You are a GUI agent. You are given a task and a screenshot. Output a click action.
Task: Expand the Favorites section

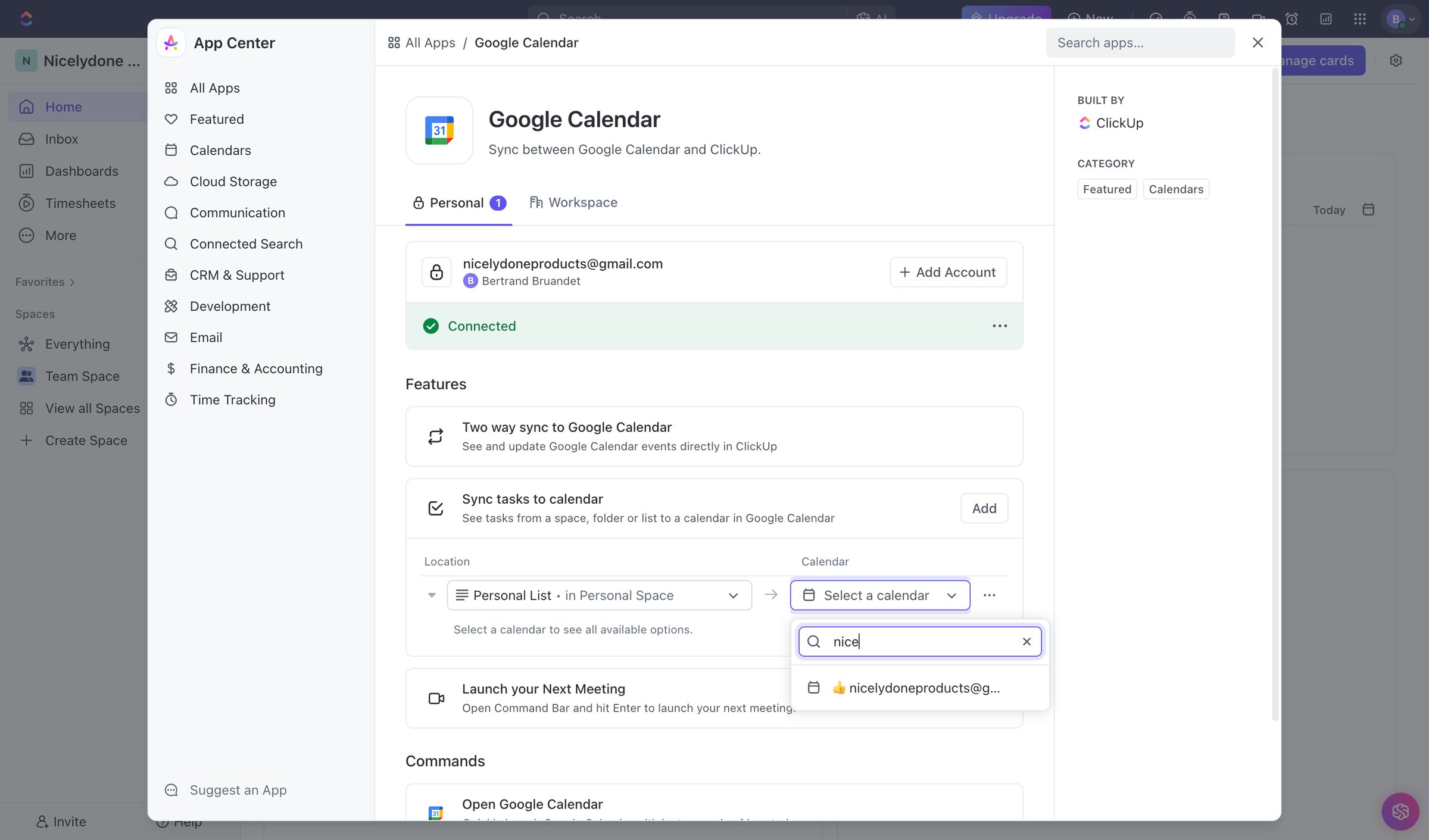click(45, 282)
